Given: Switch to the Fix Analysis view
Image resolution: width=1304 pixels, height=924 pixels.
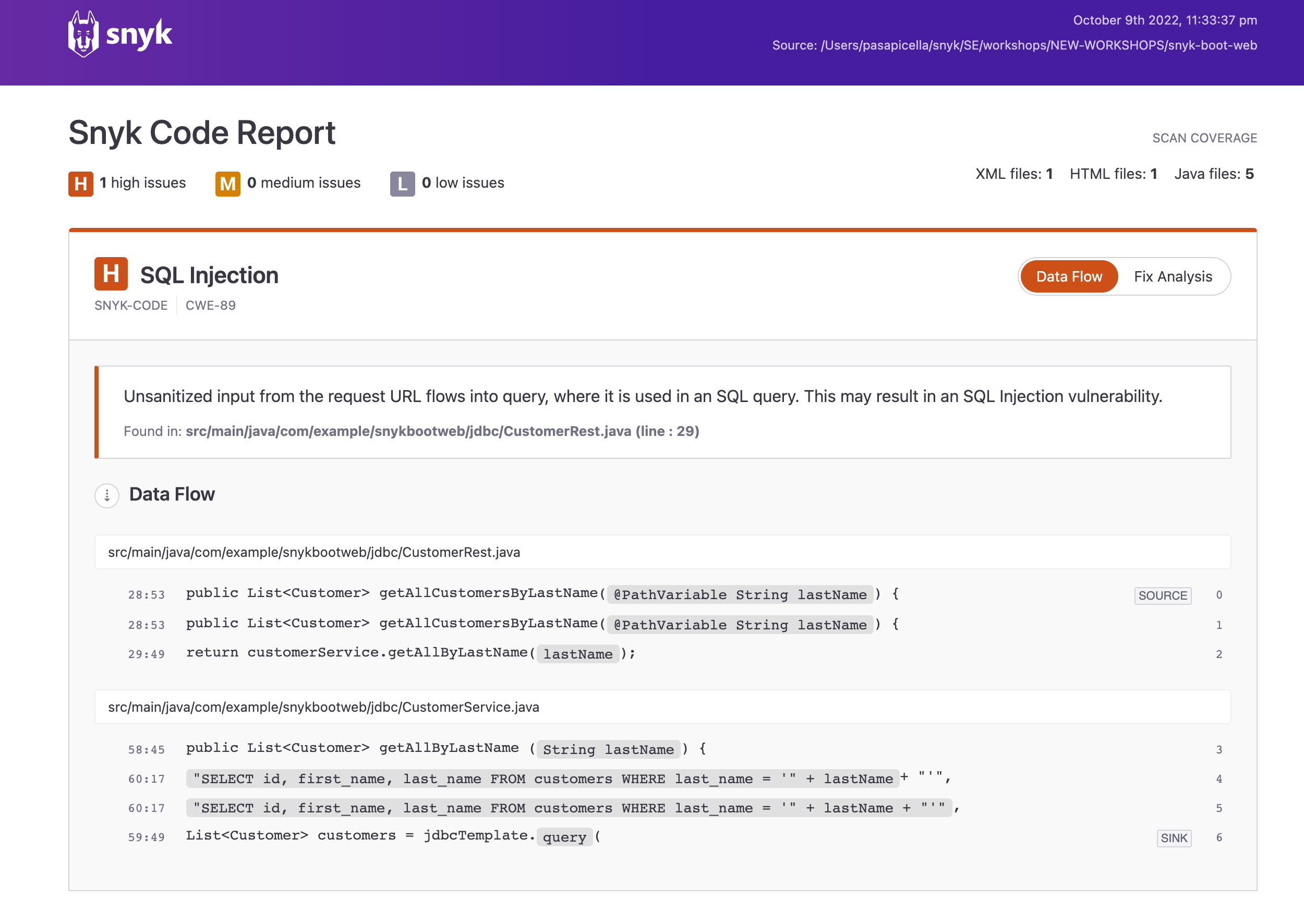Looking at the screenshot, I should 1172,276.
